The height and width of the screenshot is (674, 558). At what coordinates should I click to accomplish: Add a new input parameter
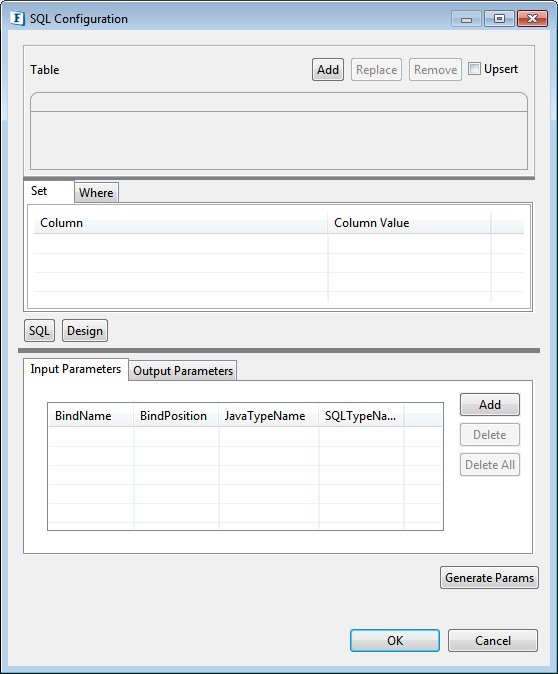click(x=490, y=404)
